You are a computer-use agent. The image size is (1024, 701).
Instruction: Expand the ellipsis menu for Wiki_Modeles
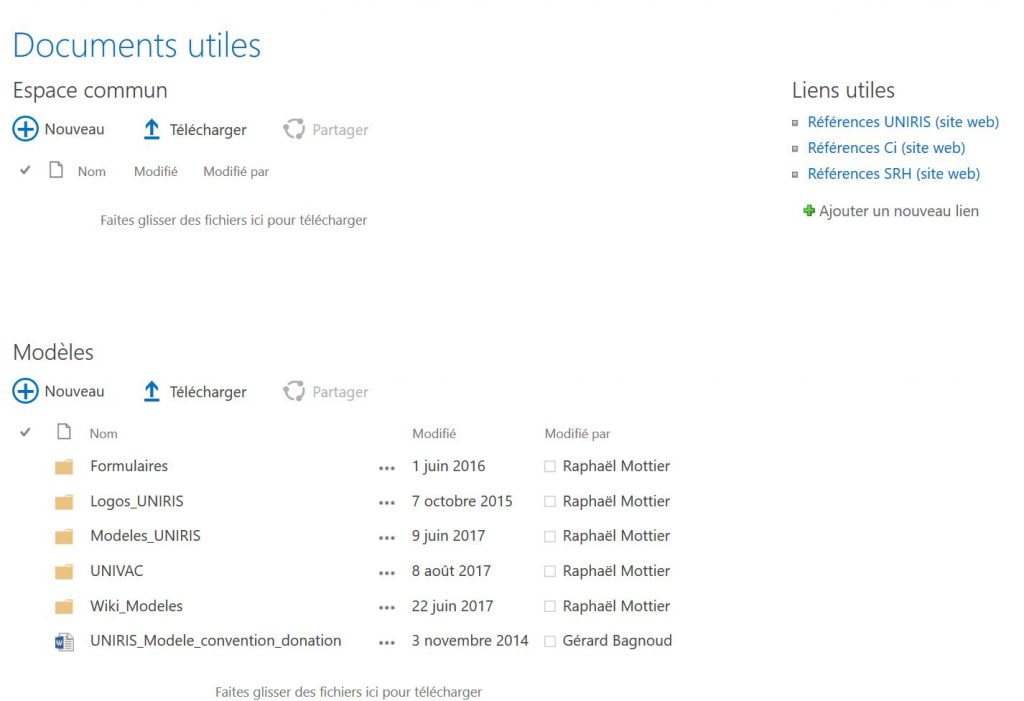click(x=387, y=607)
